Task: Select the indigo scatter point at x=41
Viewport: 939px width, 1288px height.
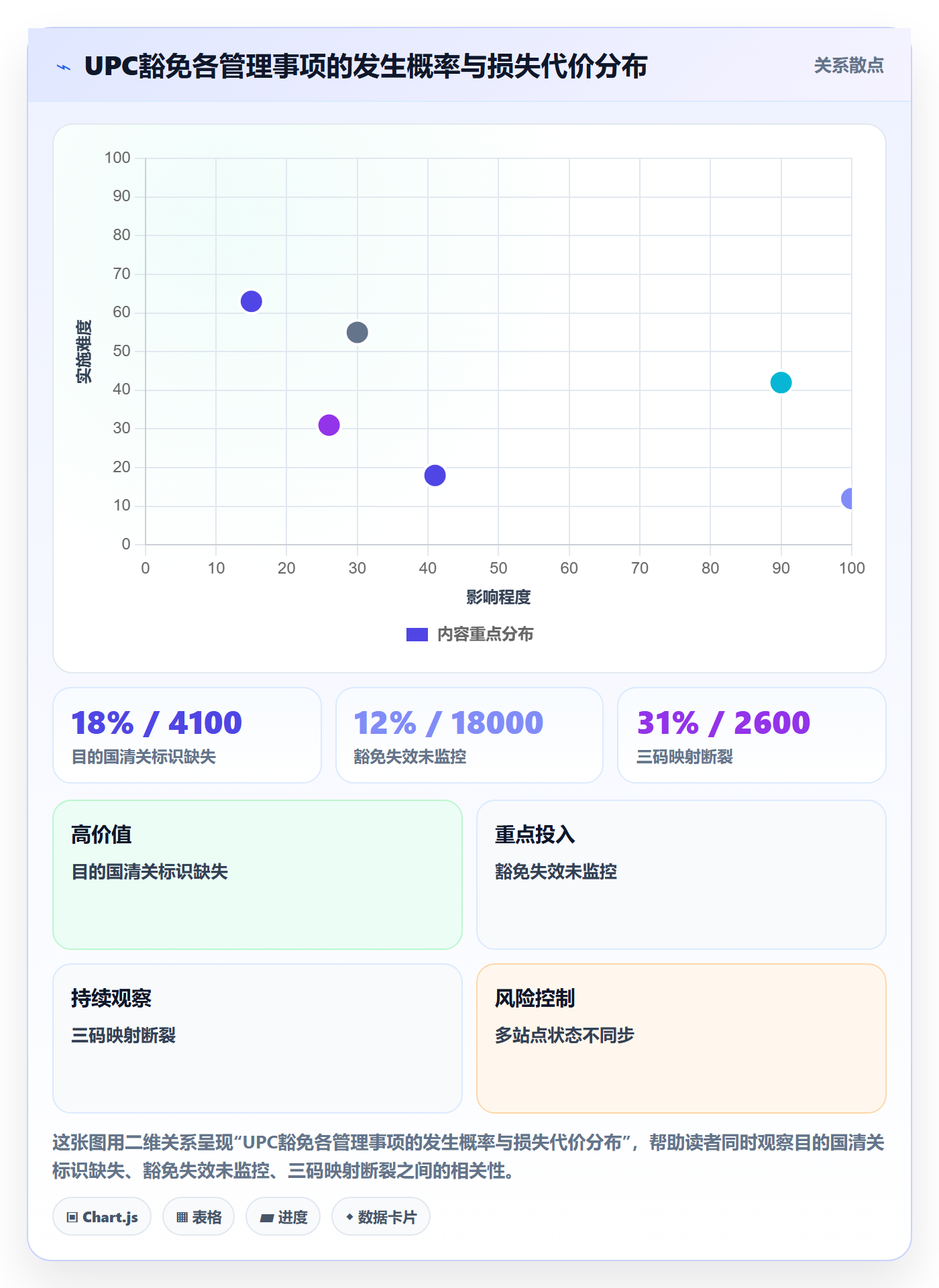Action: tap(435, 475)
